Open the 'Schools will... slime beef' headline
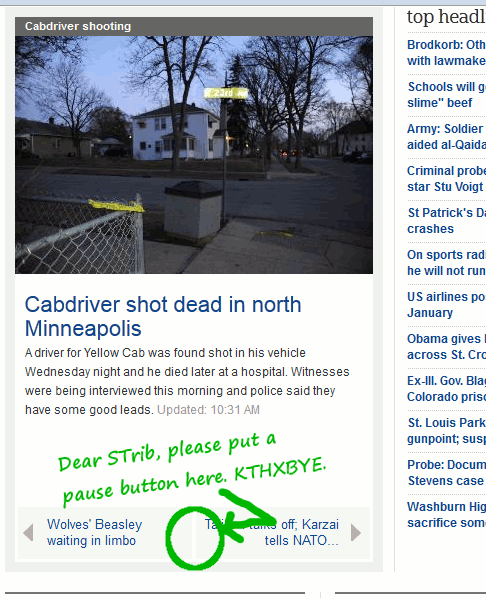Image resolution: width=486 pixels, height=598 pixels. [x=446, y=95]
